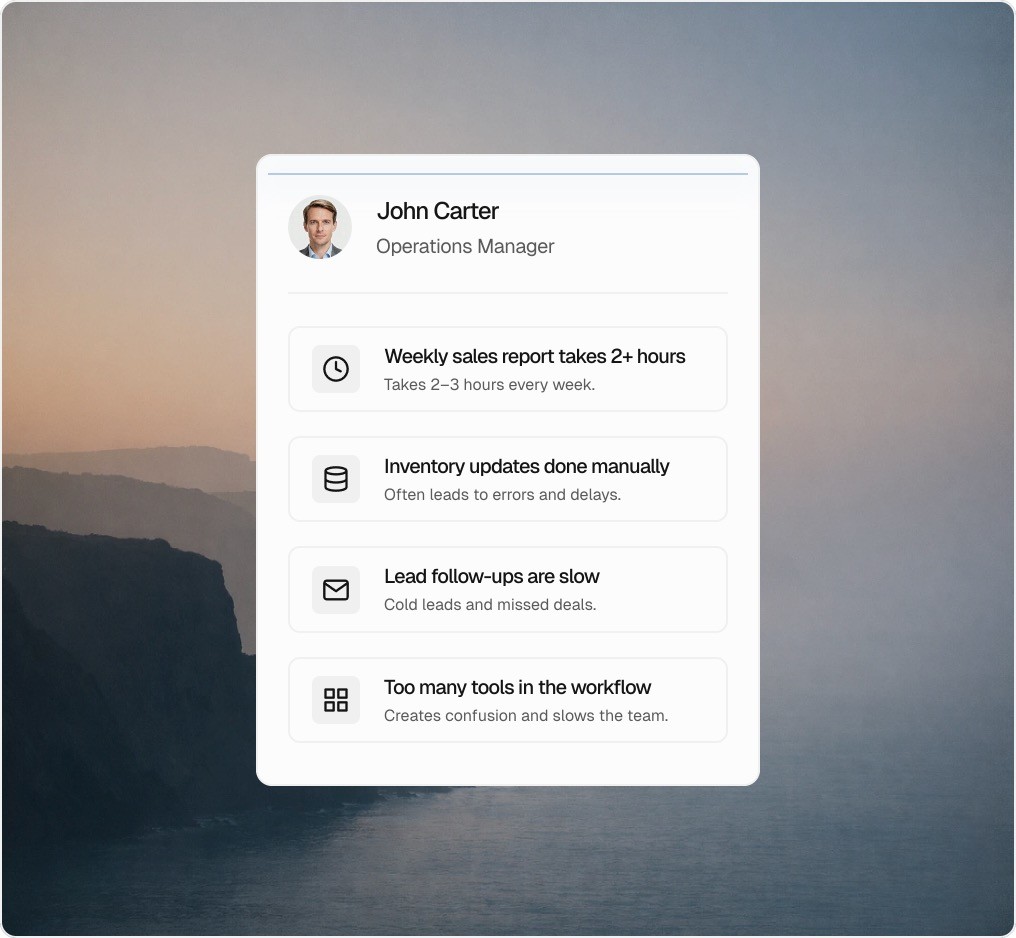Click the Operations Manager subtitle

[465, 246]
